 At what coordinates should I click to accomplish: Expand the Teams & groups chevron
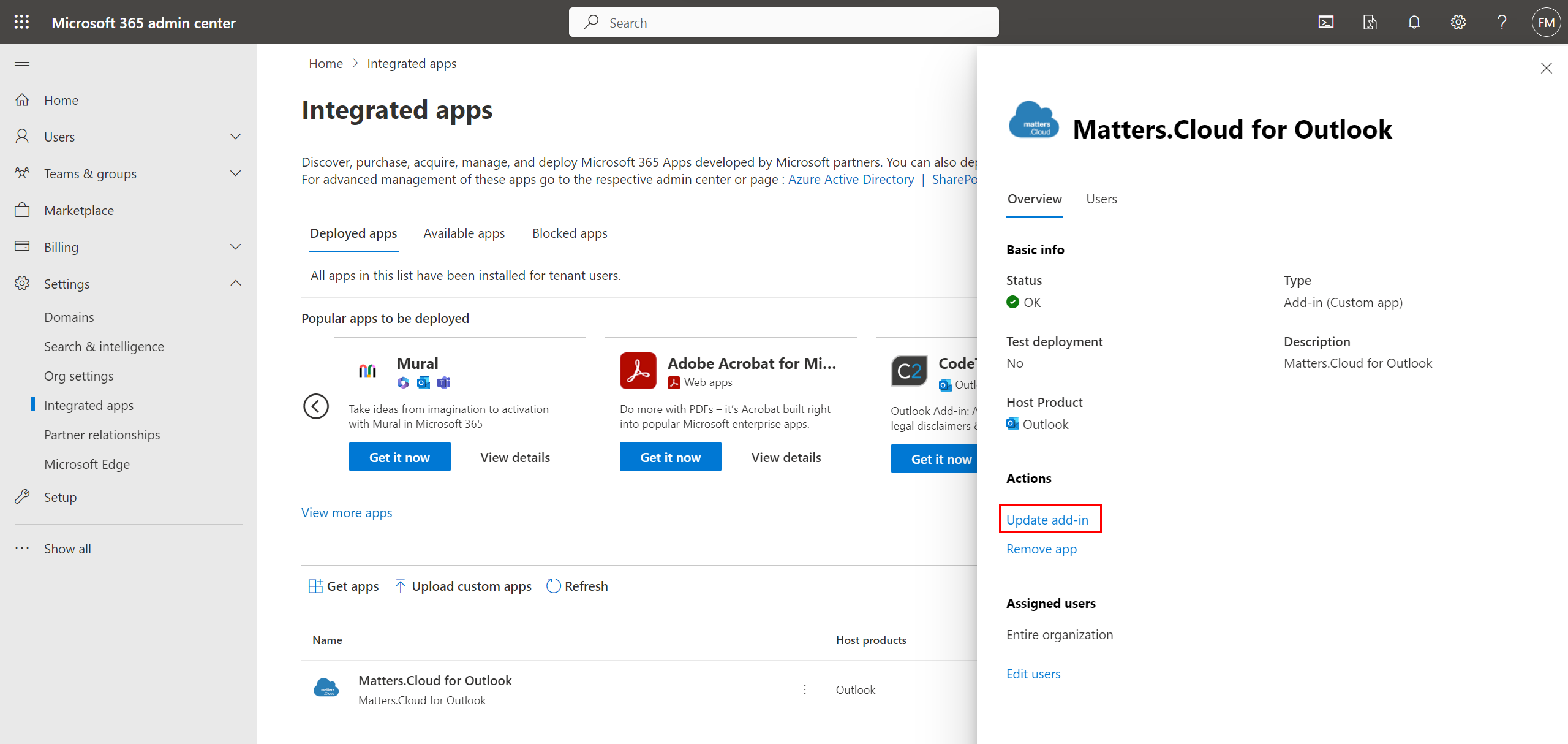pos(236,173)
